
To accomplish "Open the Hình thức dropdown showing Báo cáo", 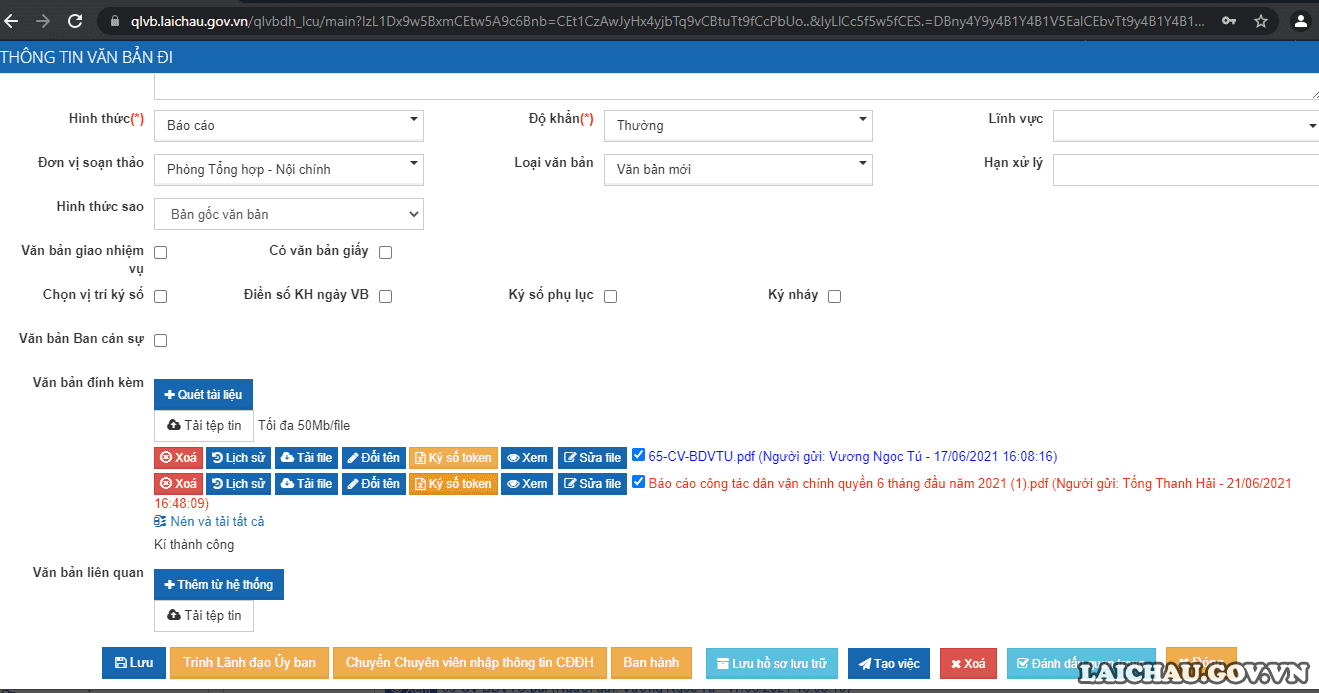I will (x=289, y=125).
